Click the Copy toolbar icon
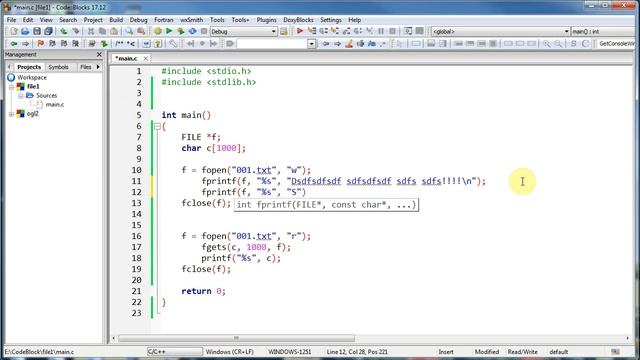640x360 pixels. click(102, 31)
